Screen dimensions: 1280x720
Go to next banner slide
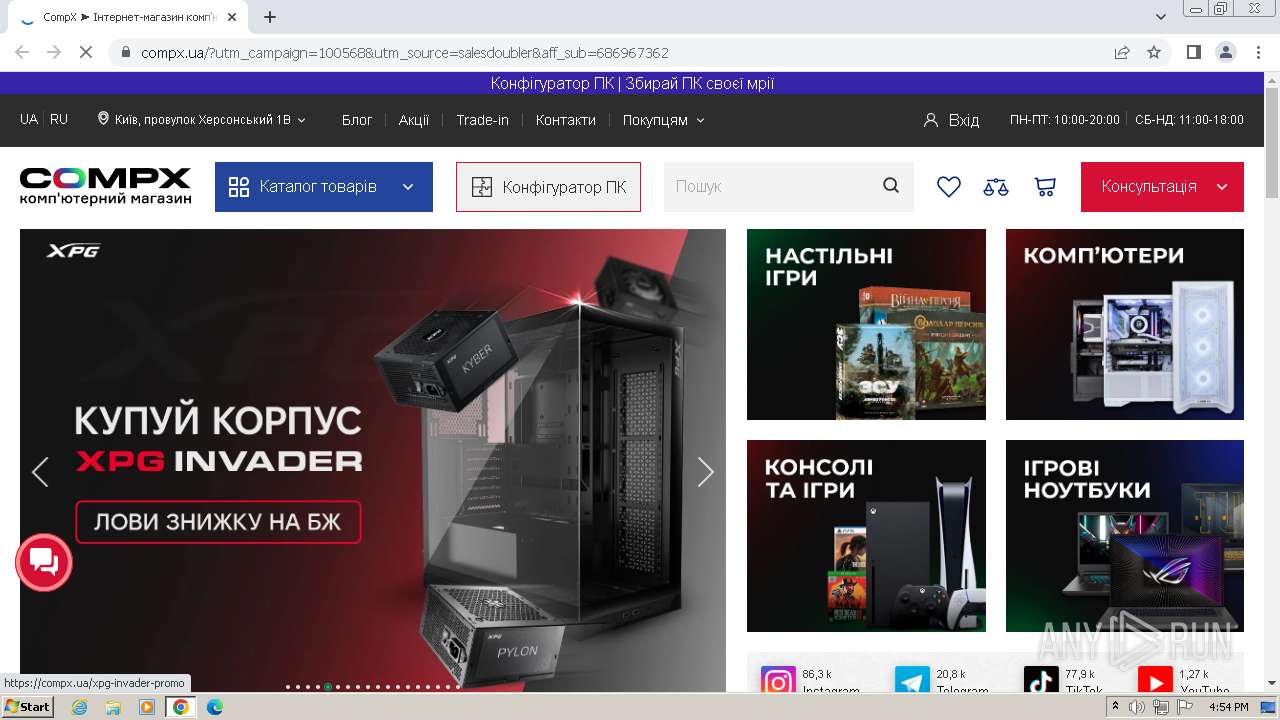tap(705, 472)
